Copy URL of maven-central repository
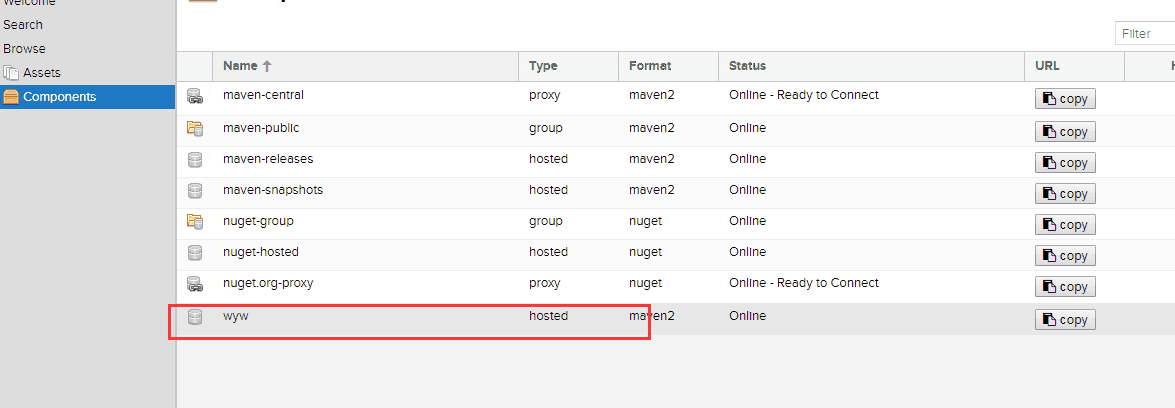Image resolution: width=1175 pixels, height=408 pixels. click(1065, 99)
